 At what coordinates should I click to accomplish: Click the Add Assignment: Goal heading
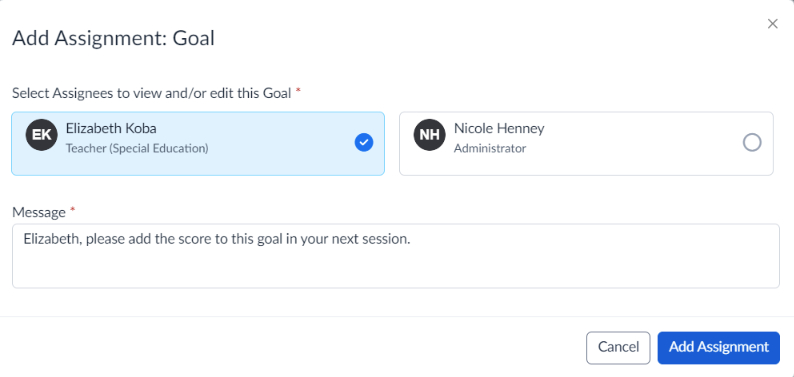click(x=113, y=38)
